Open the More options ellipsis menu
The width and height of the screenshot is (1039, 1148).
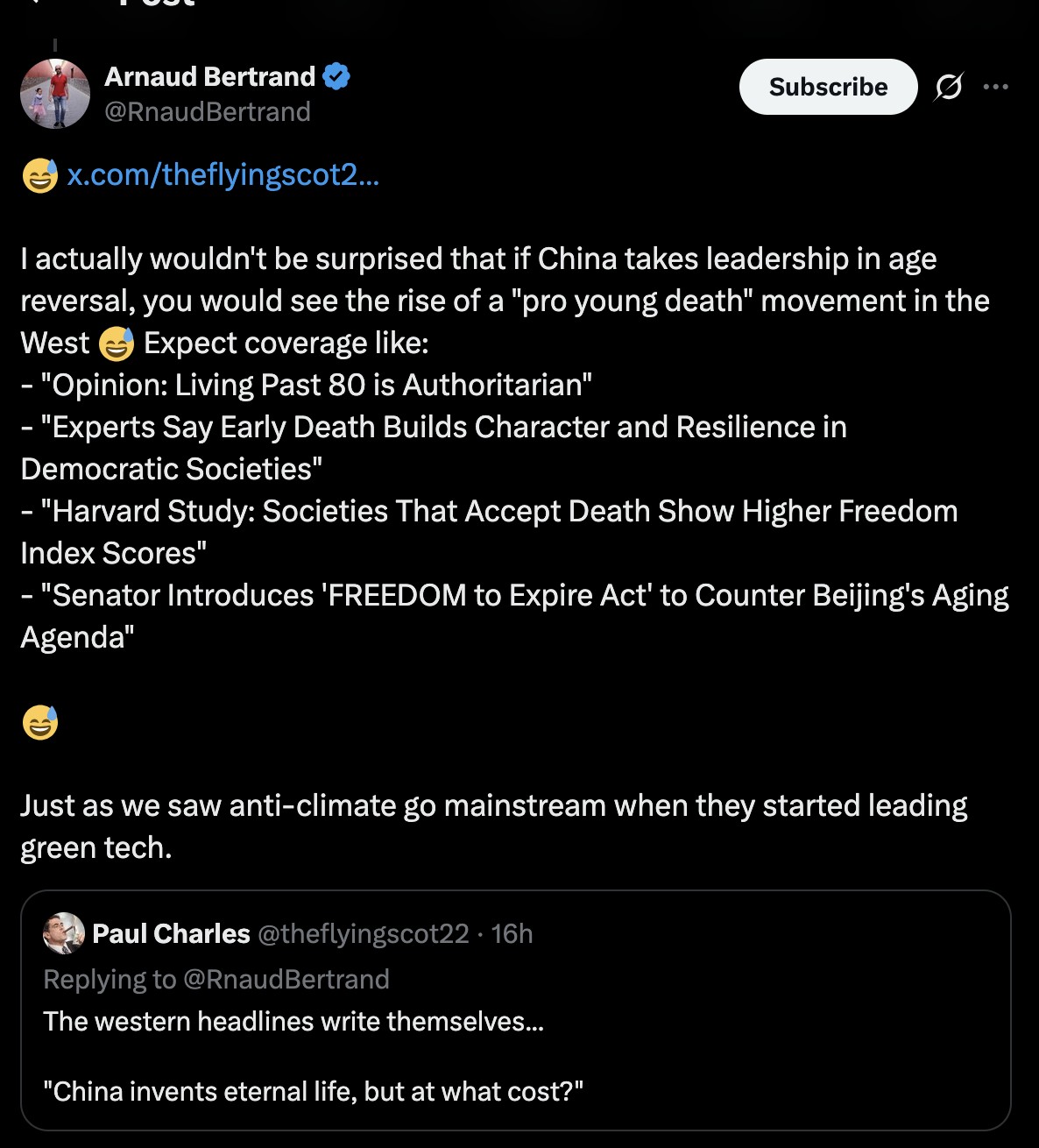coord(995,87)
